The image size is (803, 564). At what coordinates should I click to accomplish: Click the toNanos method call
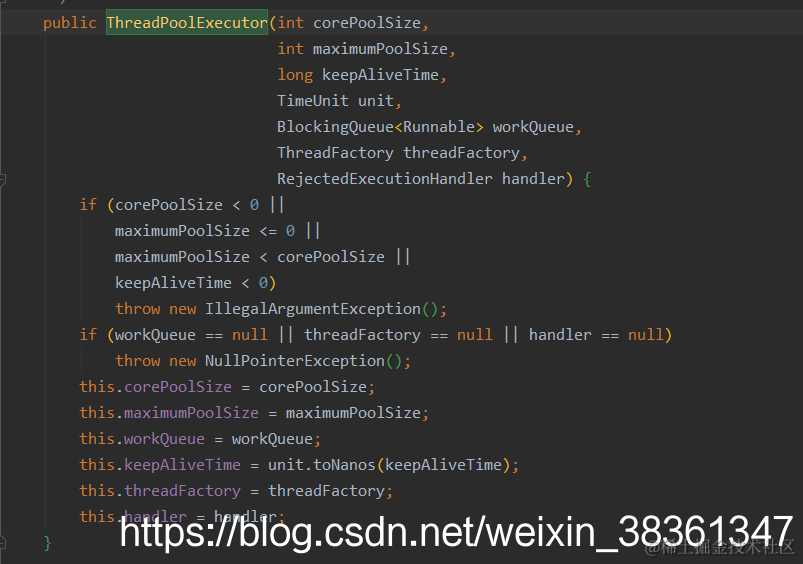tap(344, 465)
